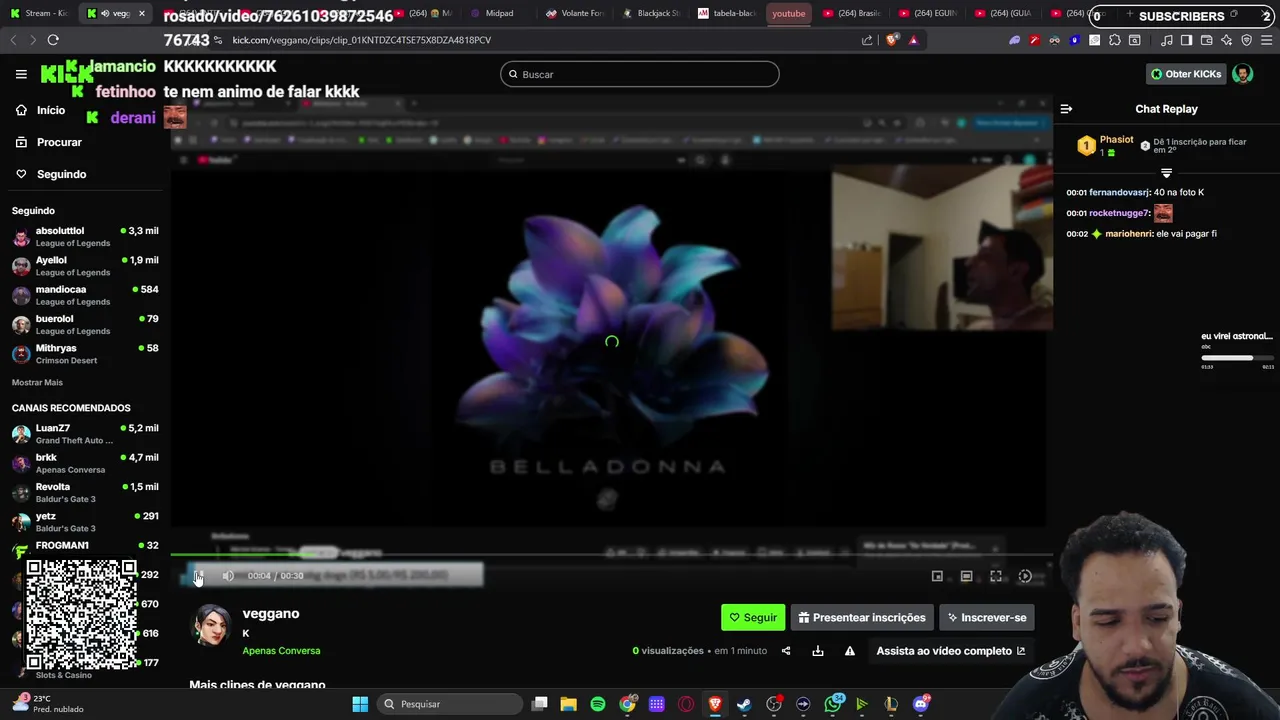The width and height of the screenshot is (1280, 720).
Task: Share page via address bar icon
Action: (x=867, y=40)
